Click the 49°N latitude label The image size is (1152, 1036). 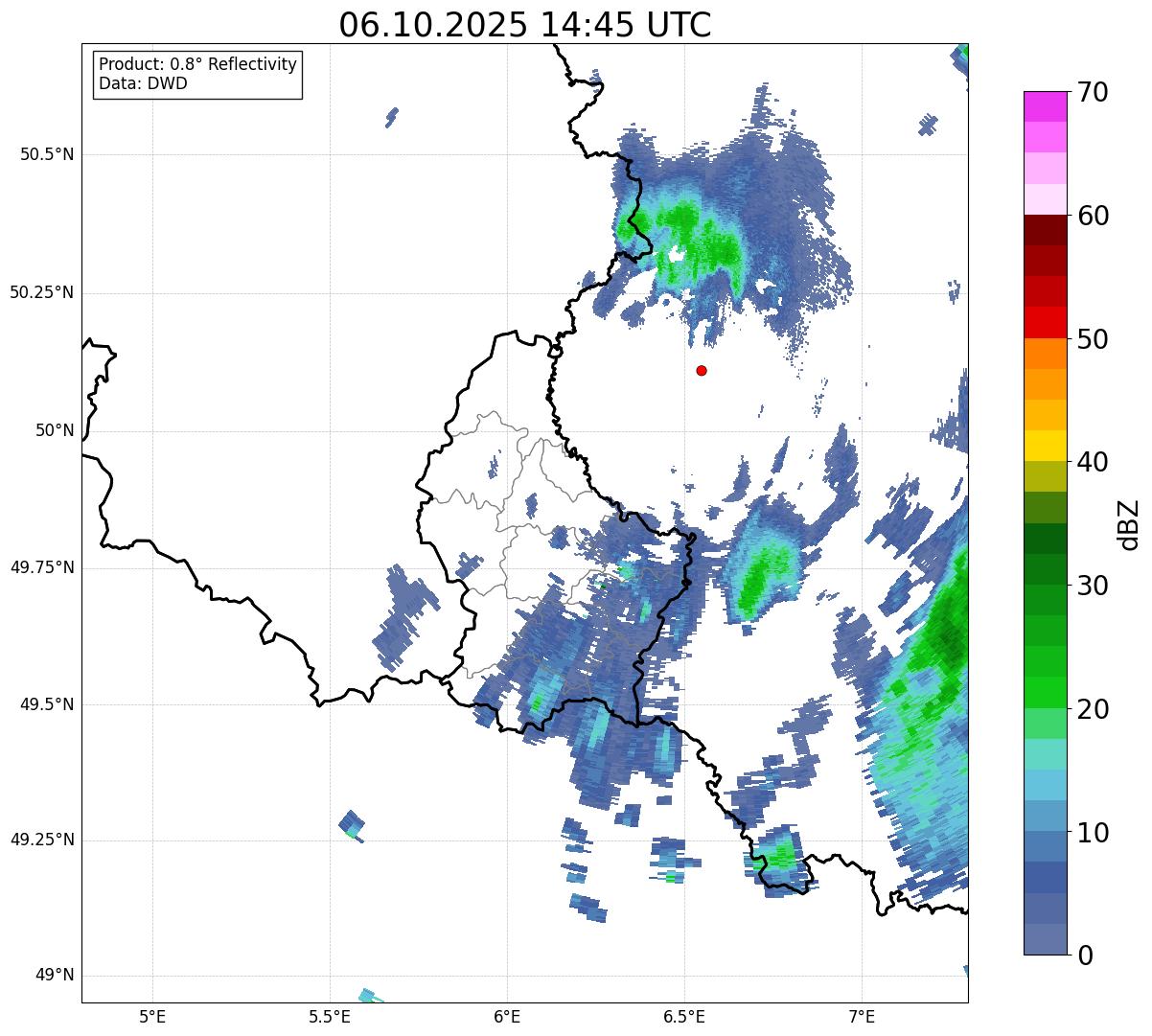pos(55,975)
